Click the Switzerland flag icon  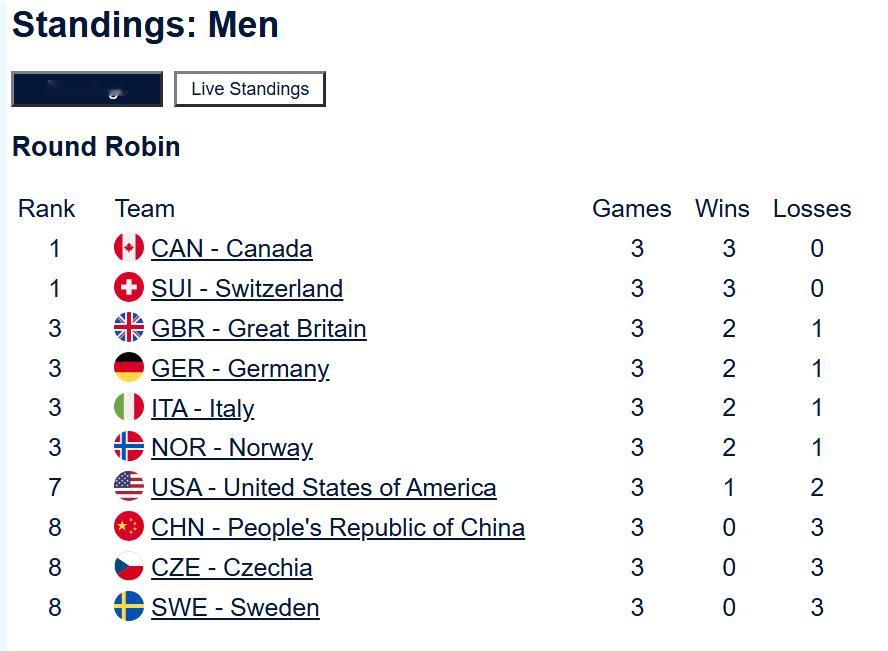click(129, 288)
